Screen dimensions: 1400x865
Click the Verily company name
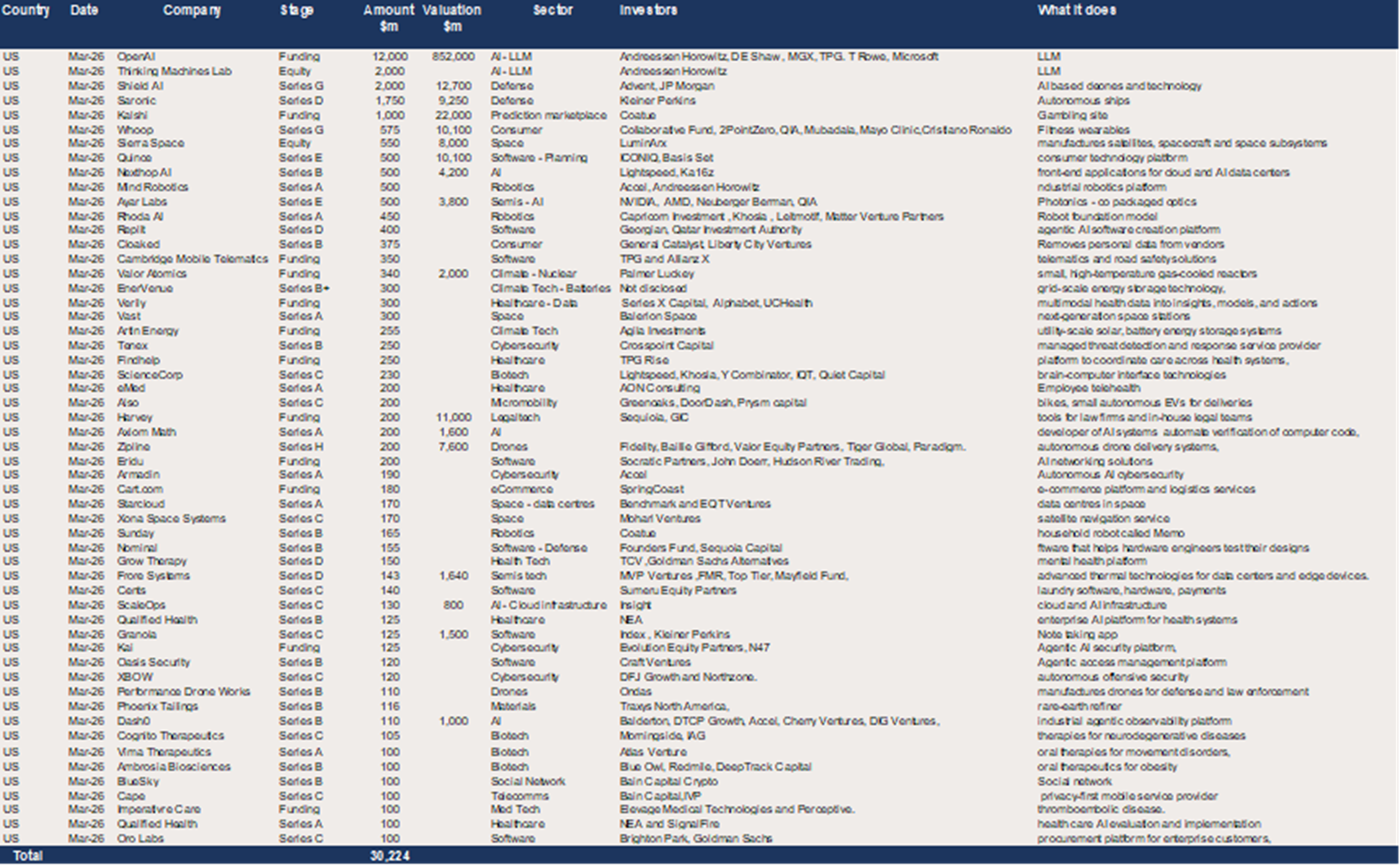tap(132, 303)
